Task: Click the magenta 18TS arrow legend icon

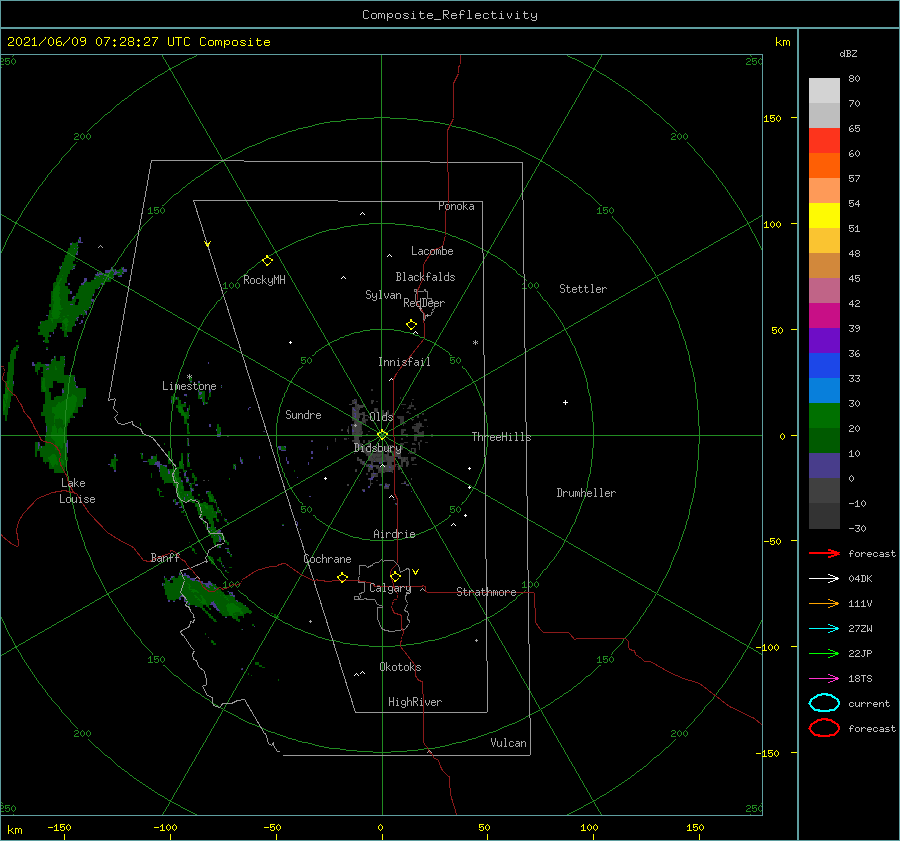Action: tap(825, 679)
